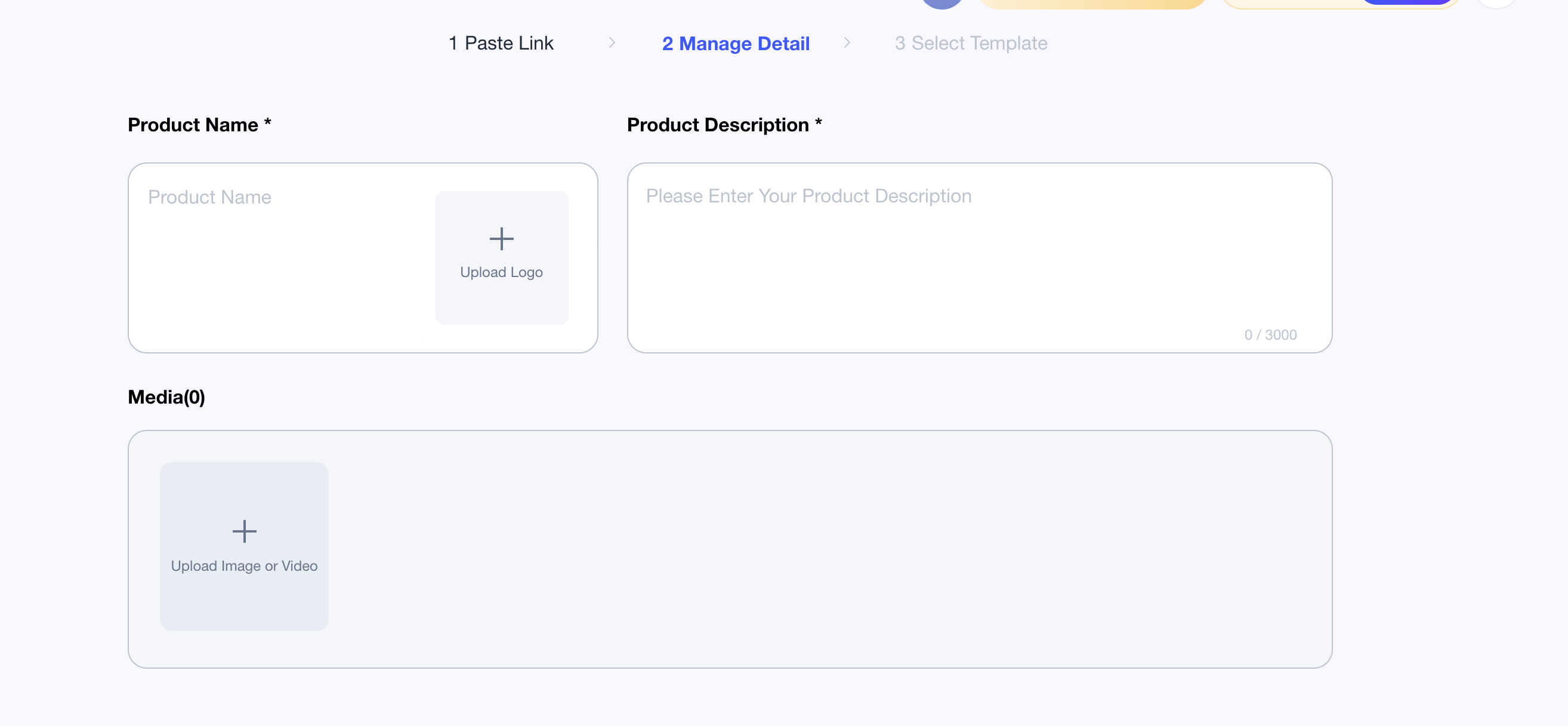Viewport: 1568px width, 726px height.
Task: Click into the Product Description text area
Action: tap(979, 258)
